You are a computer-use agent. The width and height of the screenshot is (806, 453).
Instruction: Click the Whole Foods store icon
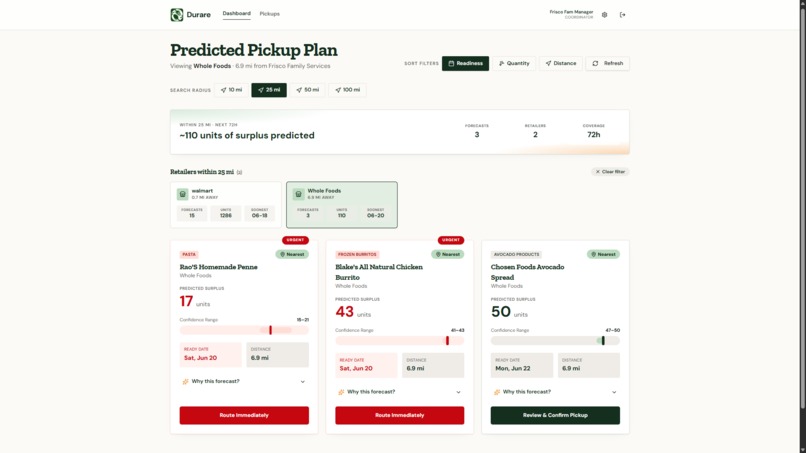[298, 194]
